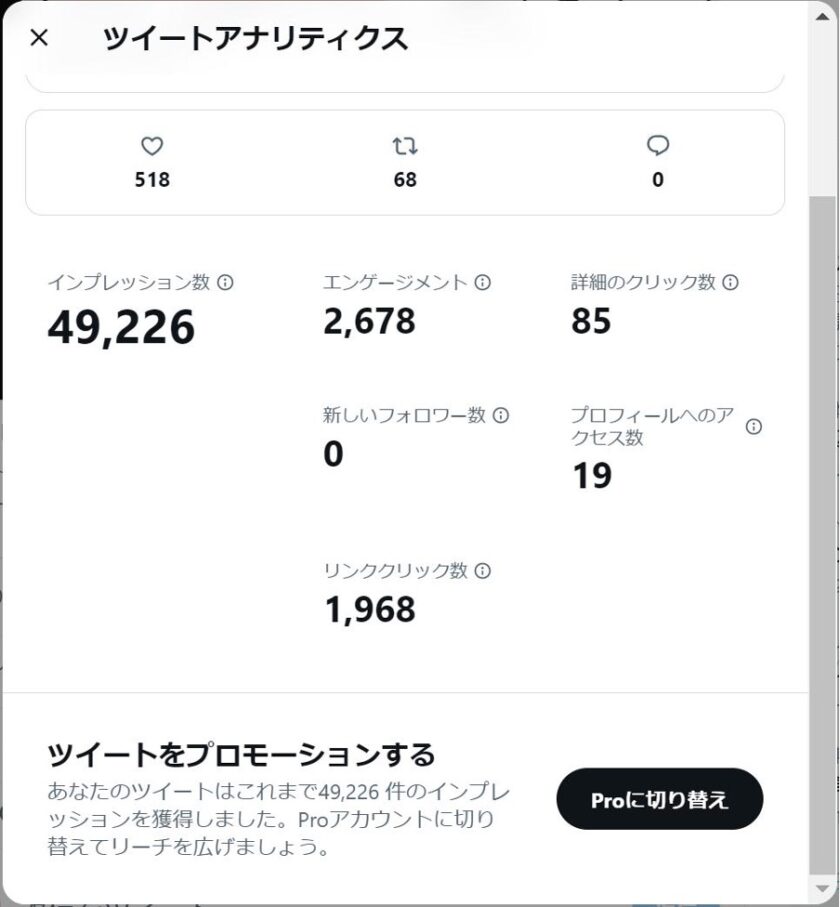
Task: Open info icon next to リンククリック数
Action: coord(482,571)
